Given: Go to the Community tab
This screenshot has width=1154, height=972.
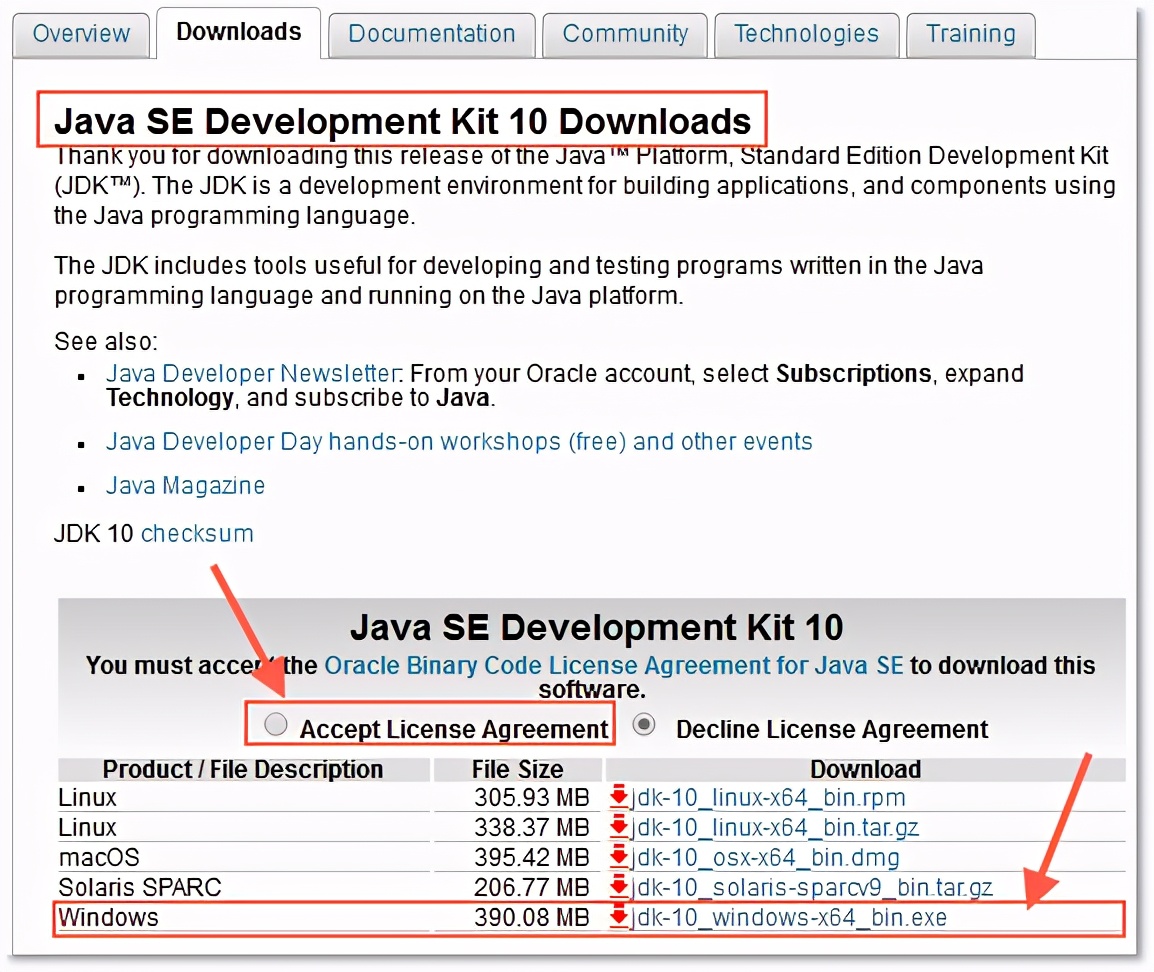Looking at the screenshot, I should point(625,34).
